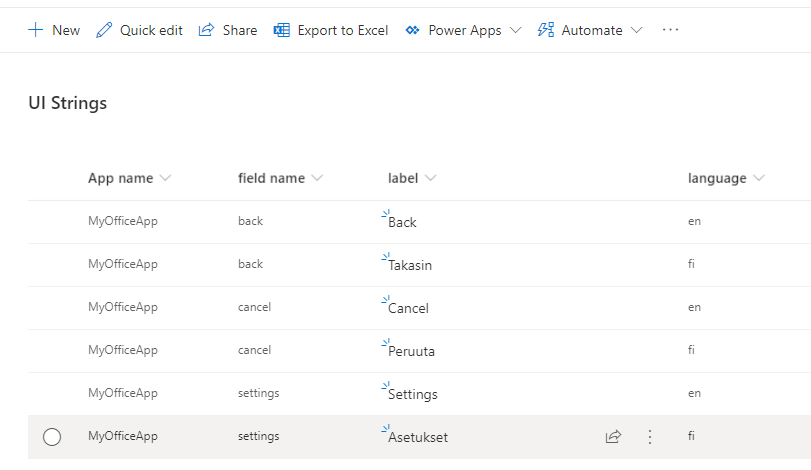Click the Share arrow icon in toolbar
811x470 pixels.
click(207, 30)
